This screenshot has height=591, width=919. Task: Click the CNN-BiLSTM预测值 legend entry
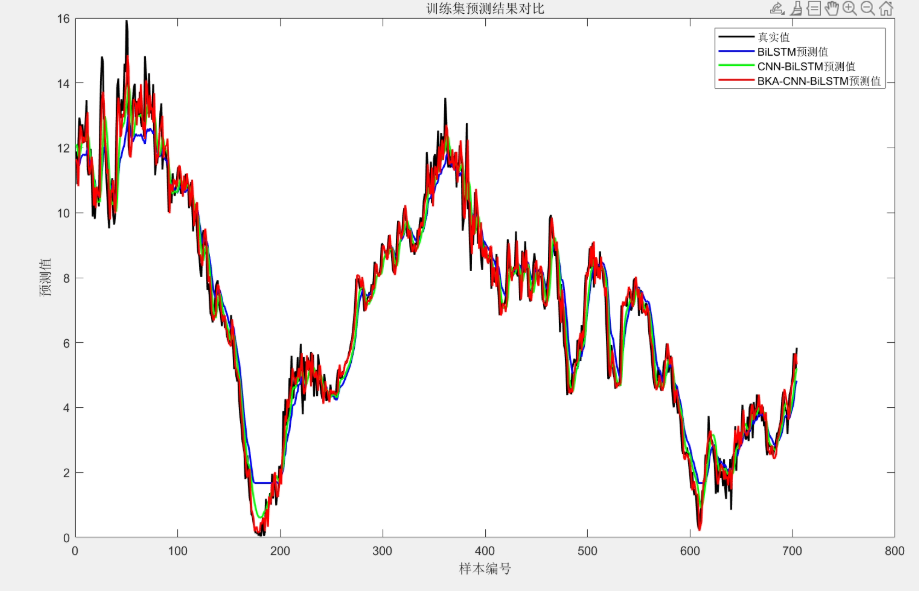pyautogui.click(x=806, y=67)
